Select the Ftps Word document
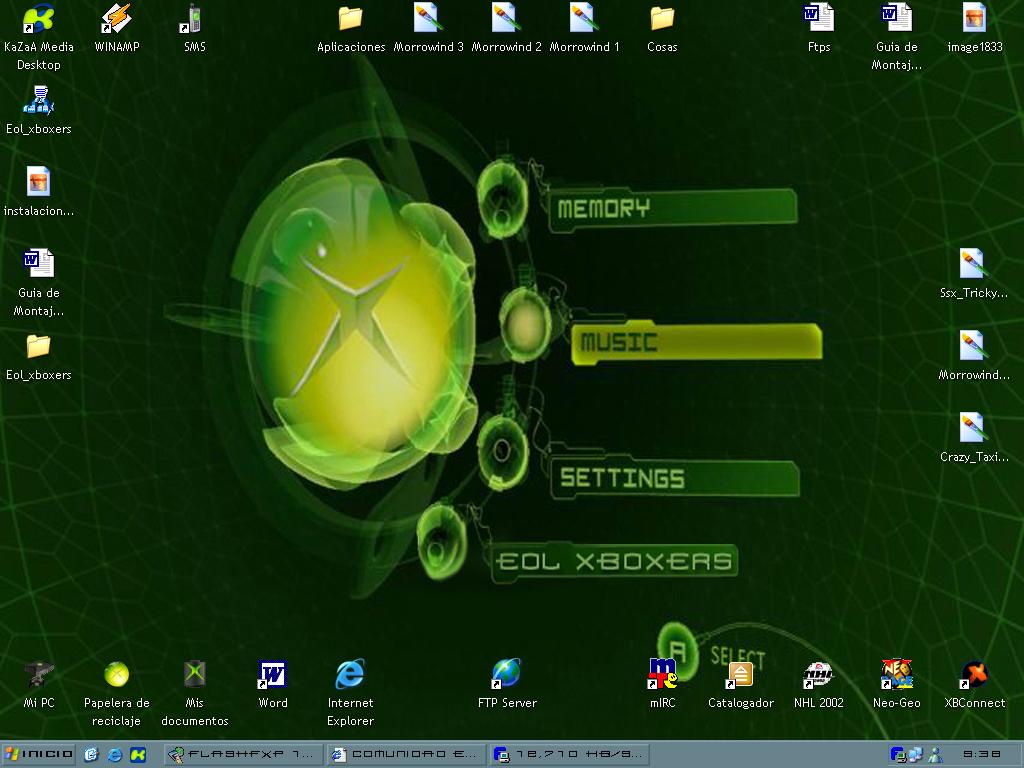Screen dimensions: 1024x768 tap(818, 20)
